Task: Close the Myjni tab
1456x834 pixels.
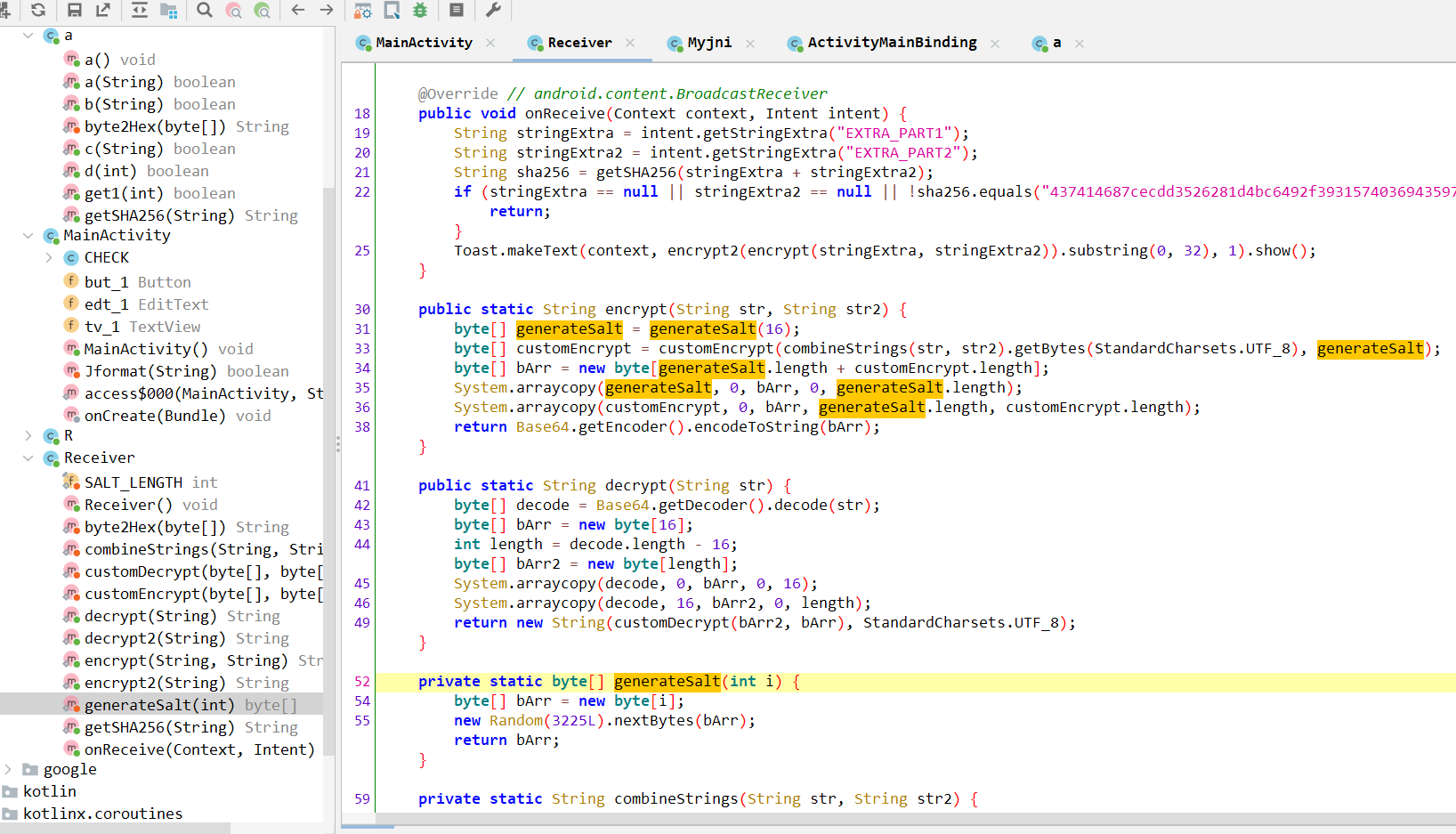Action: (750, 43)
